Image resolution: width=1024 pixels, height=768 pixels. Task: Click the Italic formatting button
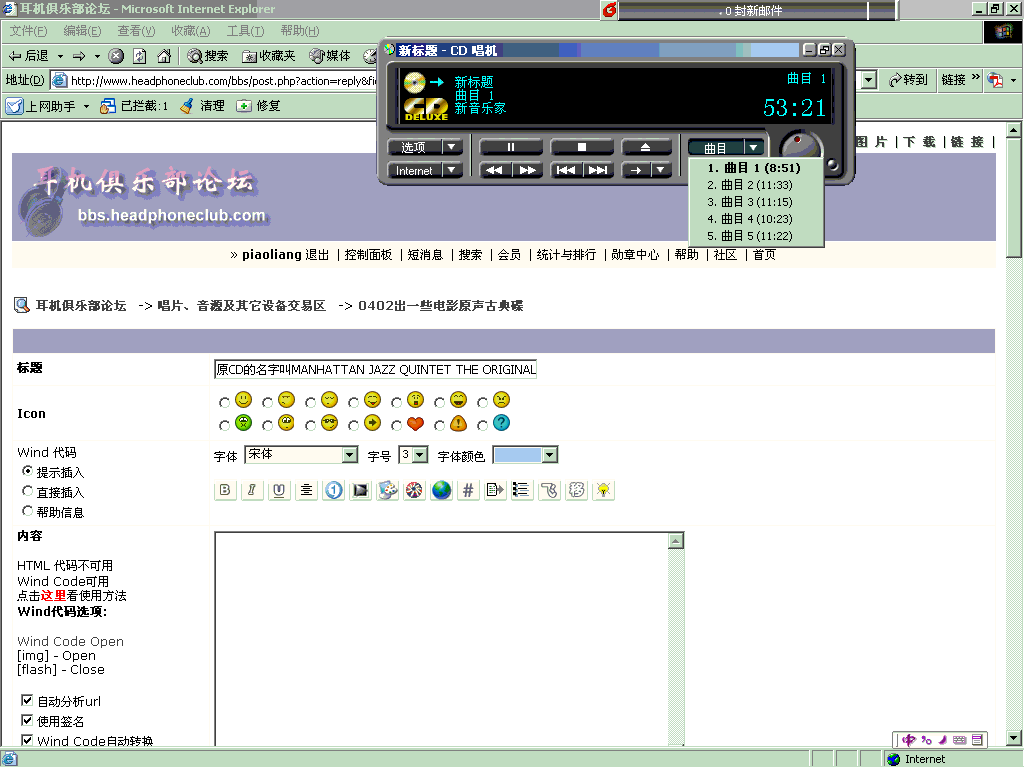252,490
